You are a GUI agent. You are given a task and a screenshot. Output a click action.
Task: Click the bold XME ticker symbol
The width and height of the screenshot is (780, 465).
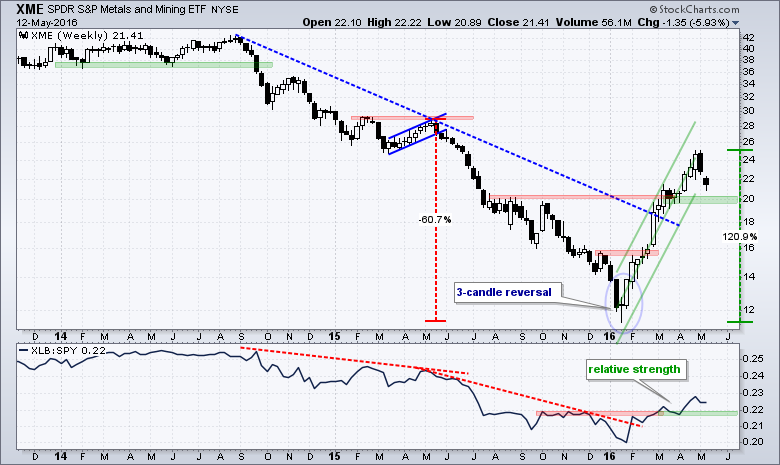pyautogui.click(x=29, y=9)
